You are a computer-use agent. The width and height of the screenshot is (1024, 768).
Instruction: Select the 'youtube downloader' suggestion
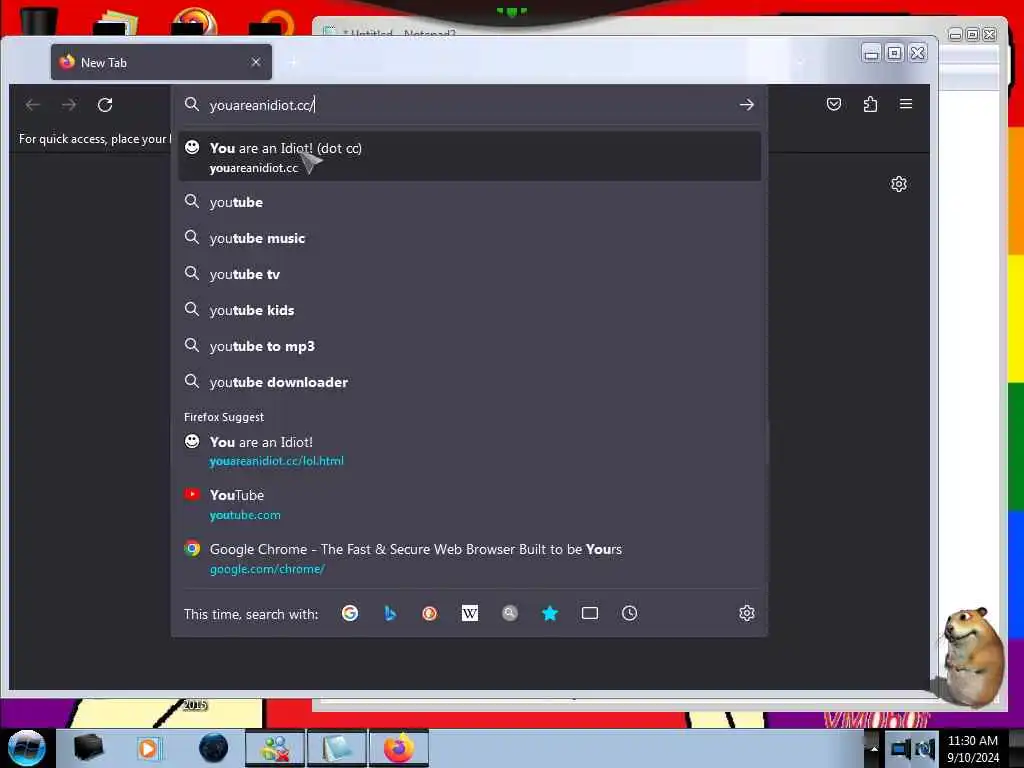click(x=469, y=381)
